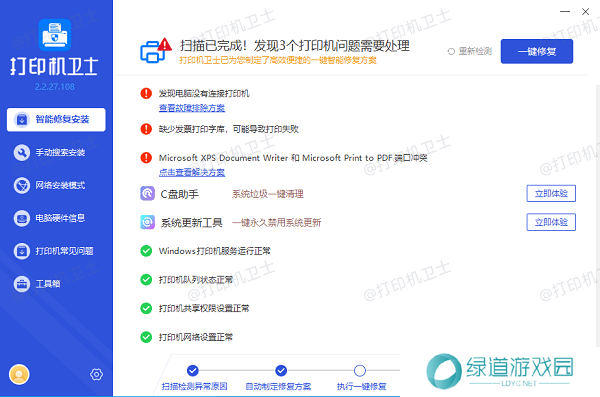The height and width of the screenshot is (397, 600).
Task: Click the 系统更新工具 icon
Action: point(147,222)
